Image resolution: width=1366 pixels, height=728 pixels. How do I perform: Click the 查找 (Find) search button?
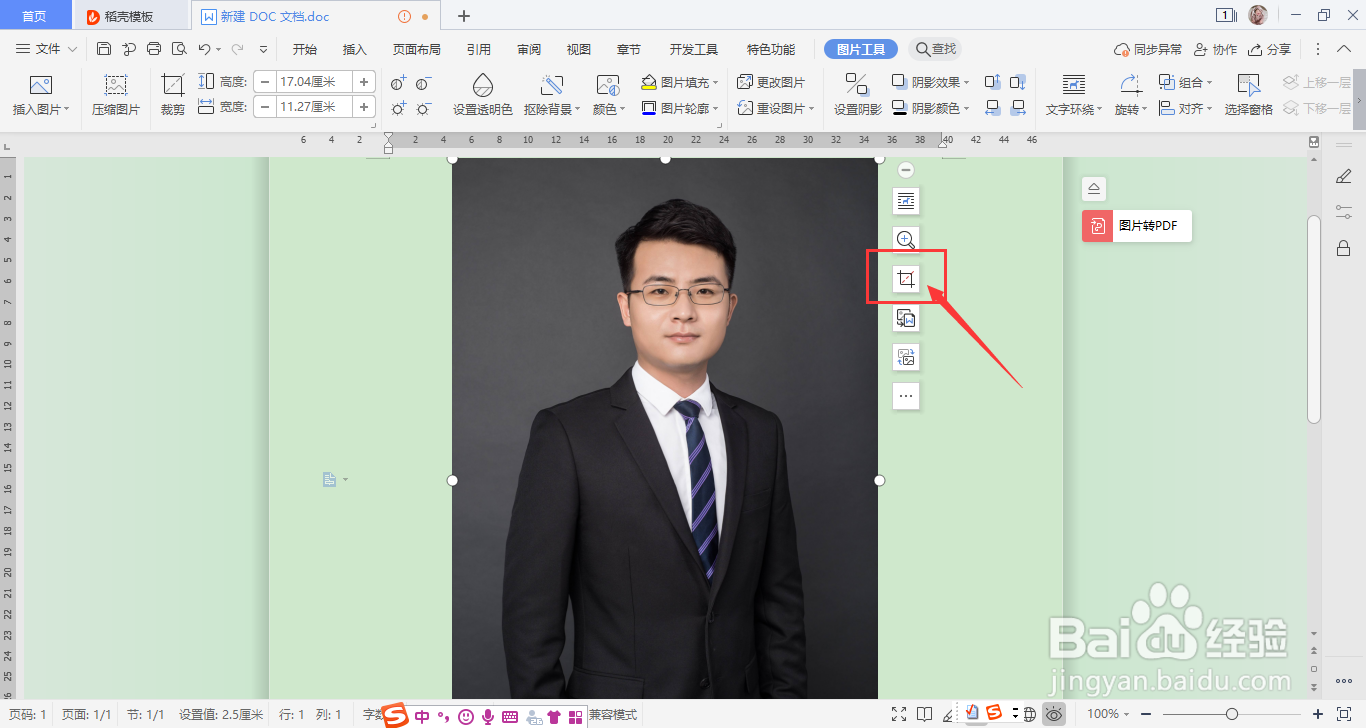pyautogui.click(x=935, y=49)
